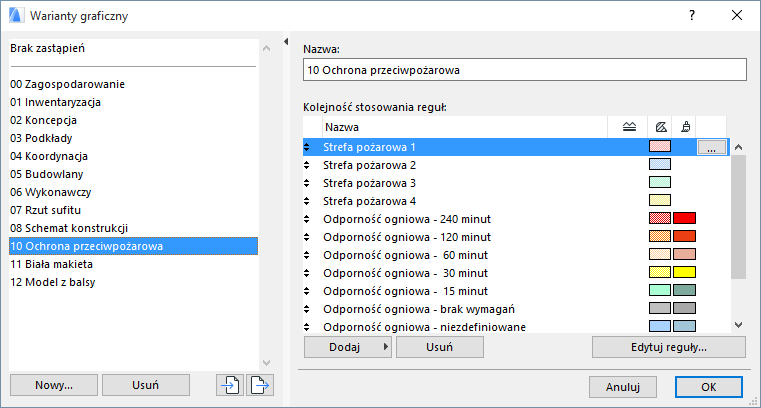Click the export graphic override icon
761x408 pixels.
(x=260, y=385)
